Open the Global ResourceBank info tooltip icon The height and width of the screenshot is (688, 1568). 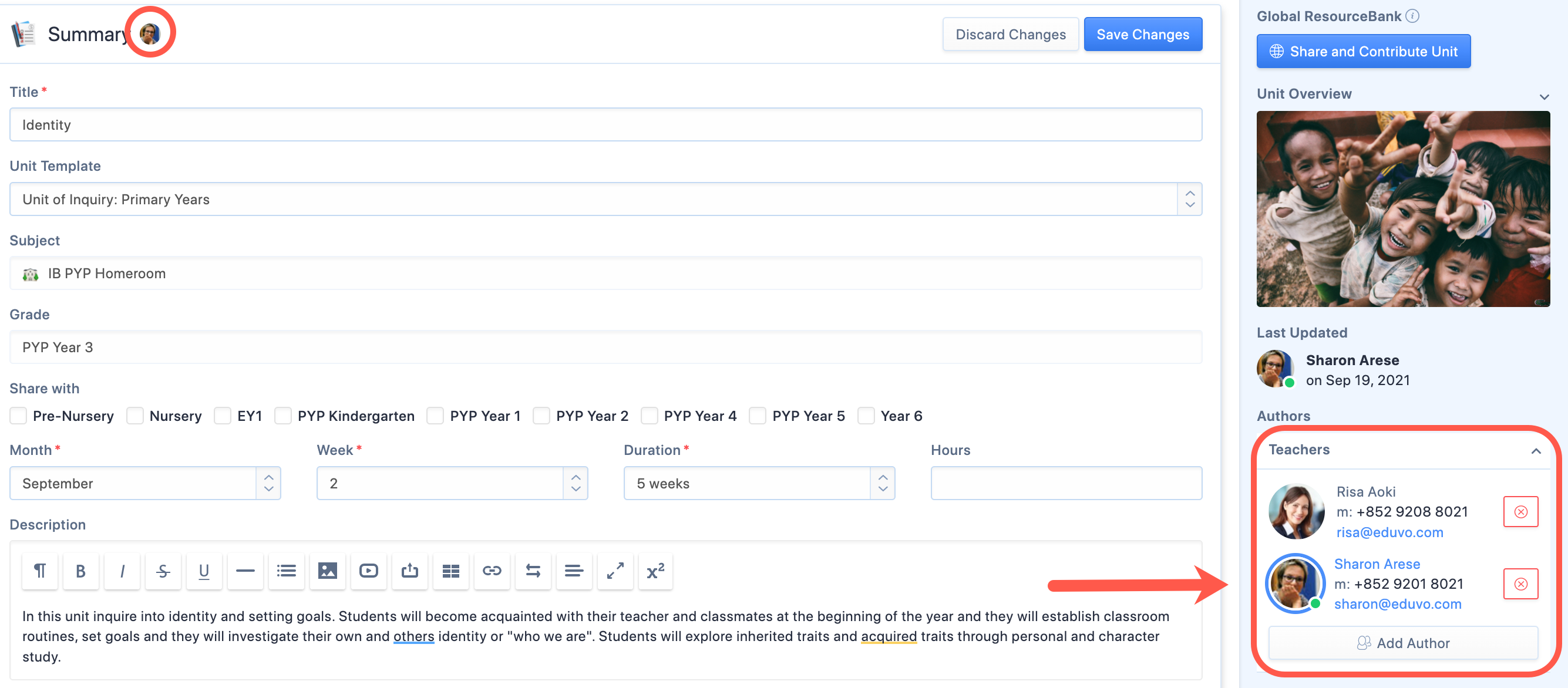tap(1412, 16)
